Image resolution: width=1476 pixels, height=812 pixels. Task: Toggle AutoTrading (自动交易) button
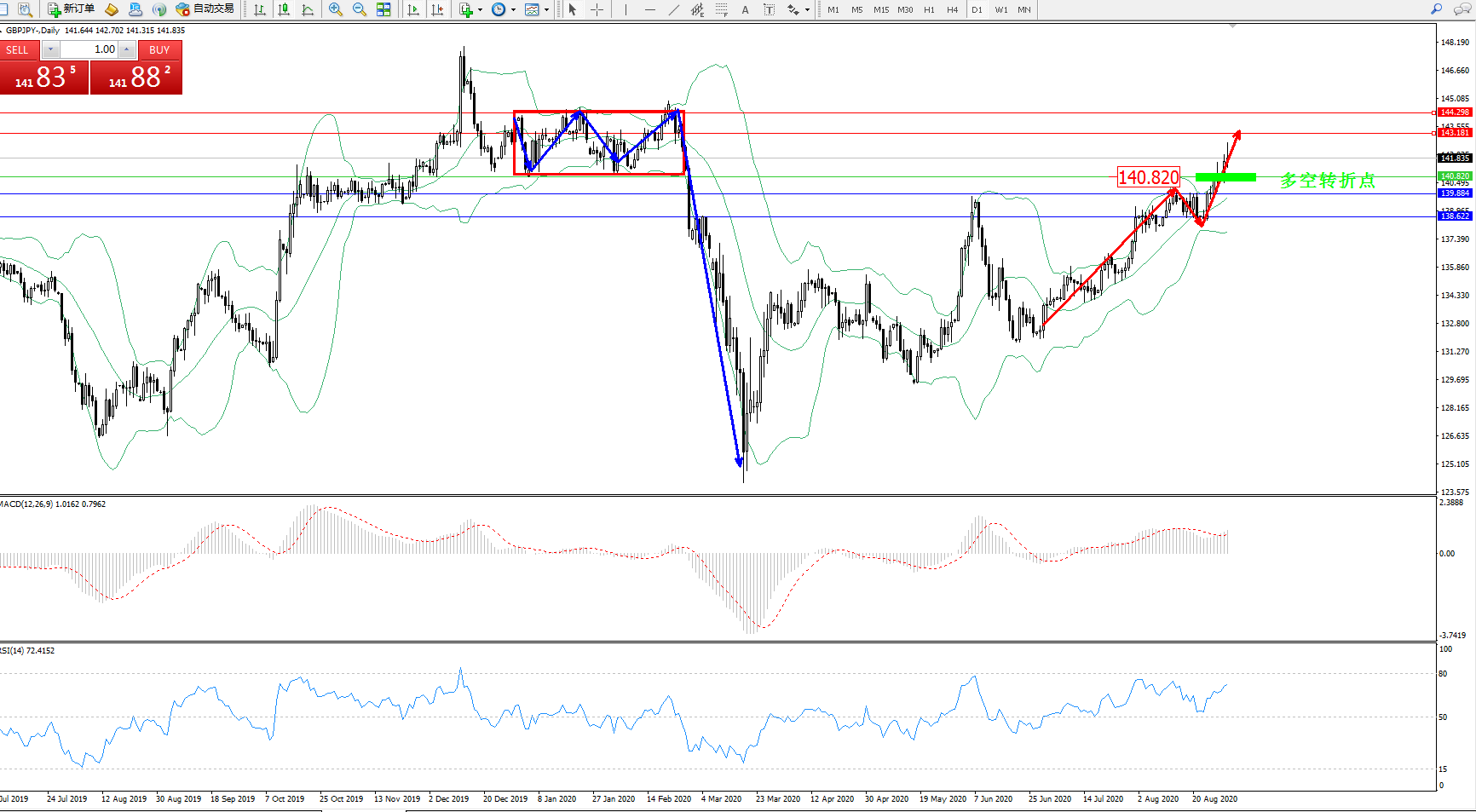(205, 9)
